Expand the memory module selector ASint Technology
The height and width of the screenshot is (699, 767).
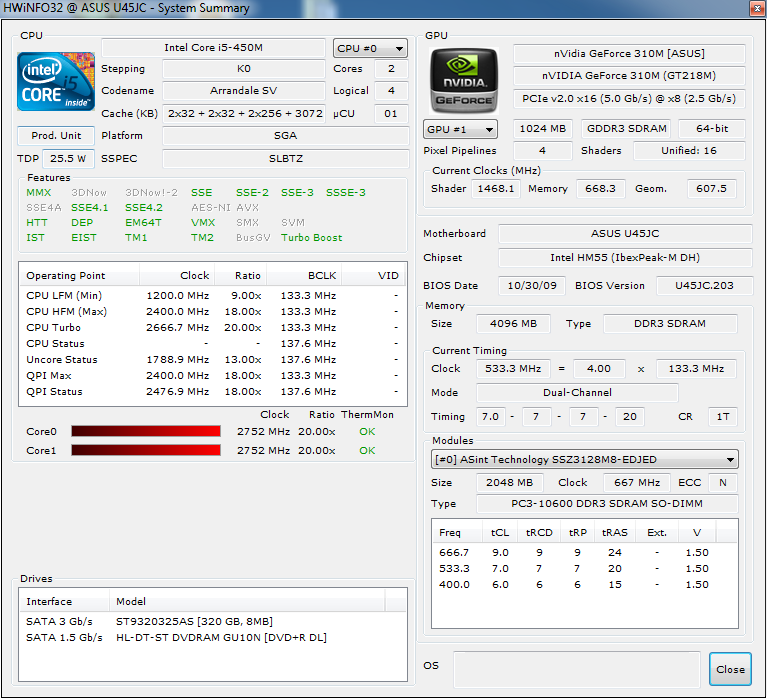pos(585,459)
